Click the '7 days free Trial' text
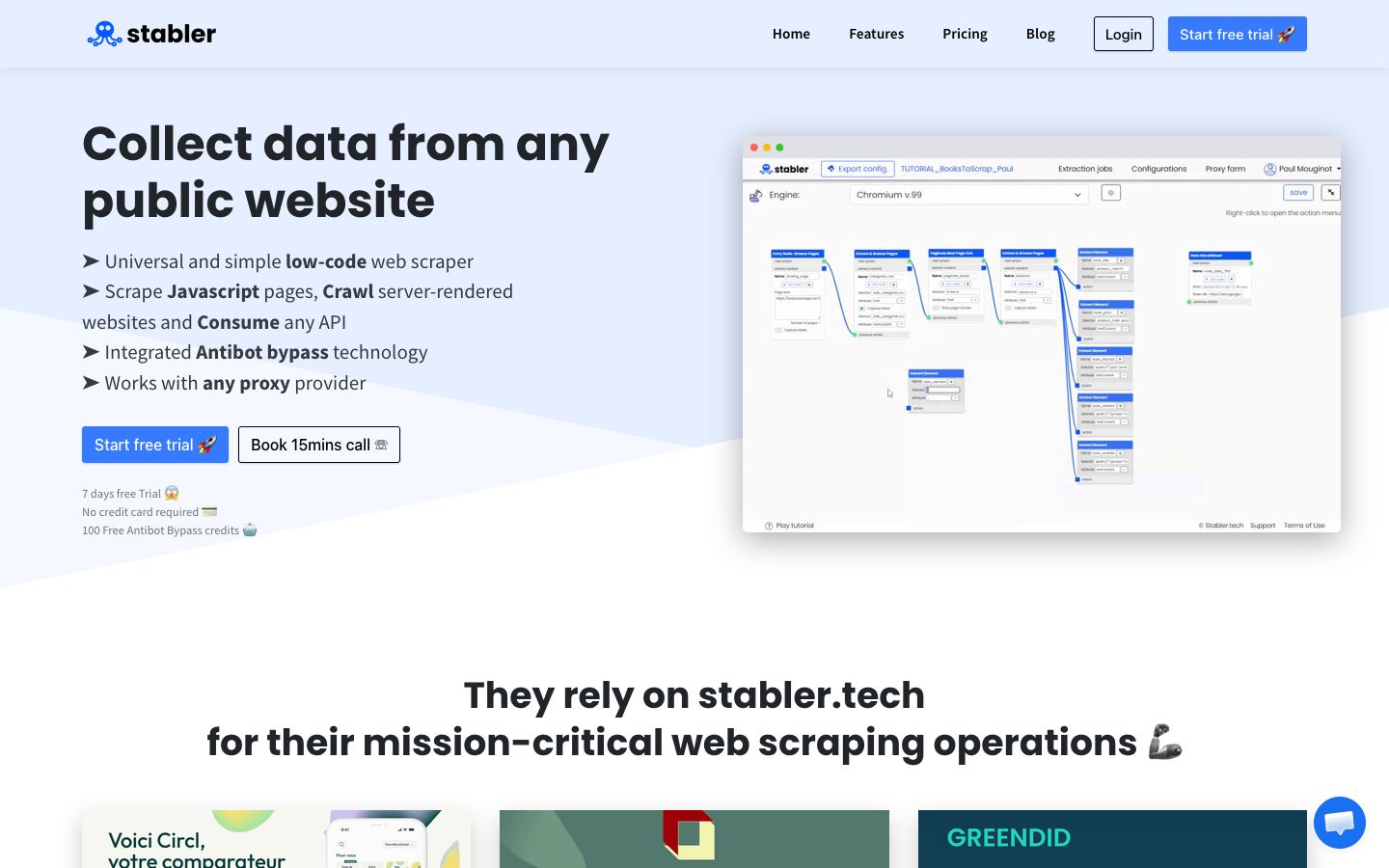This screenshot has width=1389, height=868. tap(122, 494)
